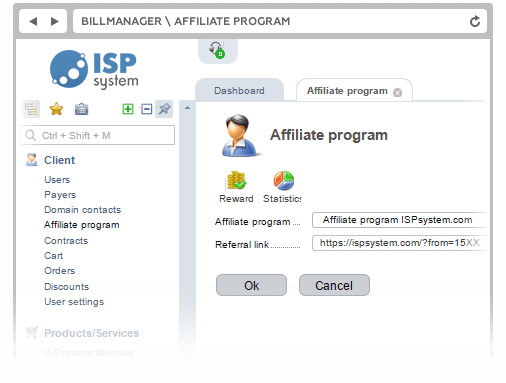This screenshot has height=383, width=506.
Task: Expand all menu groups with green plus
Action: pos(128,109)
